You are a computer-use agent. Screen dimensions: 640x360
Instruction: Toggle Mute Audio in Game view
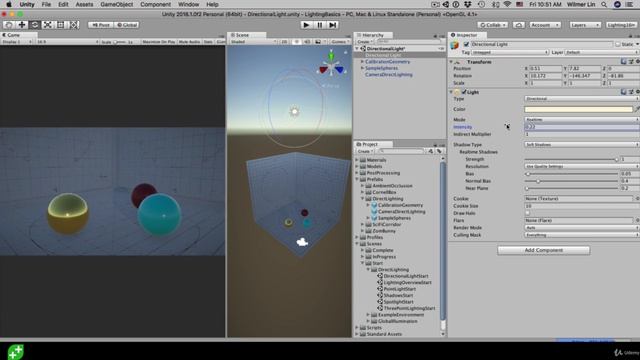tap(189, 42)
